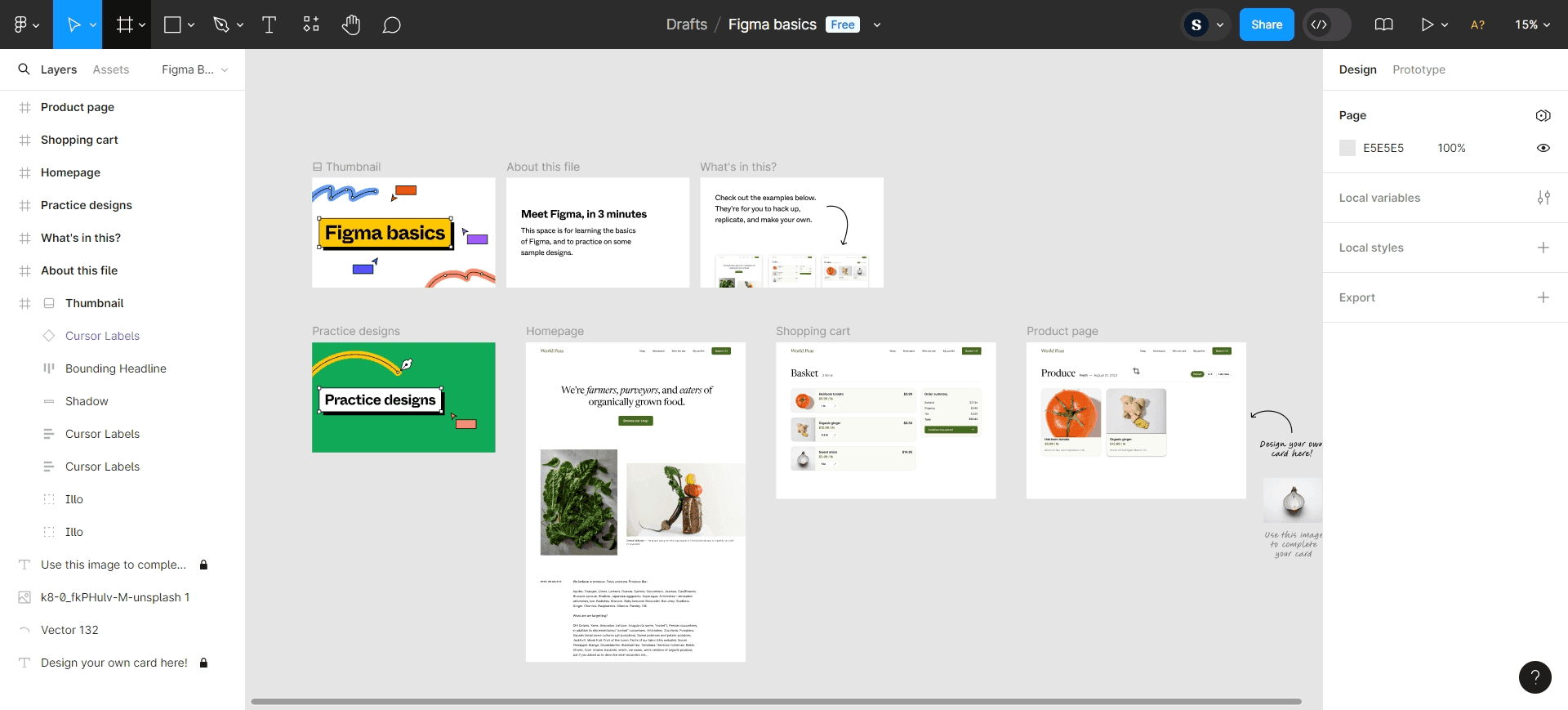Click the blue Share button
This screenshot has width=1568, height=710.
pyautogui.click(x=1266, y=25)
